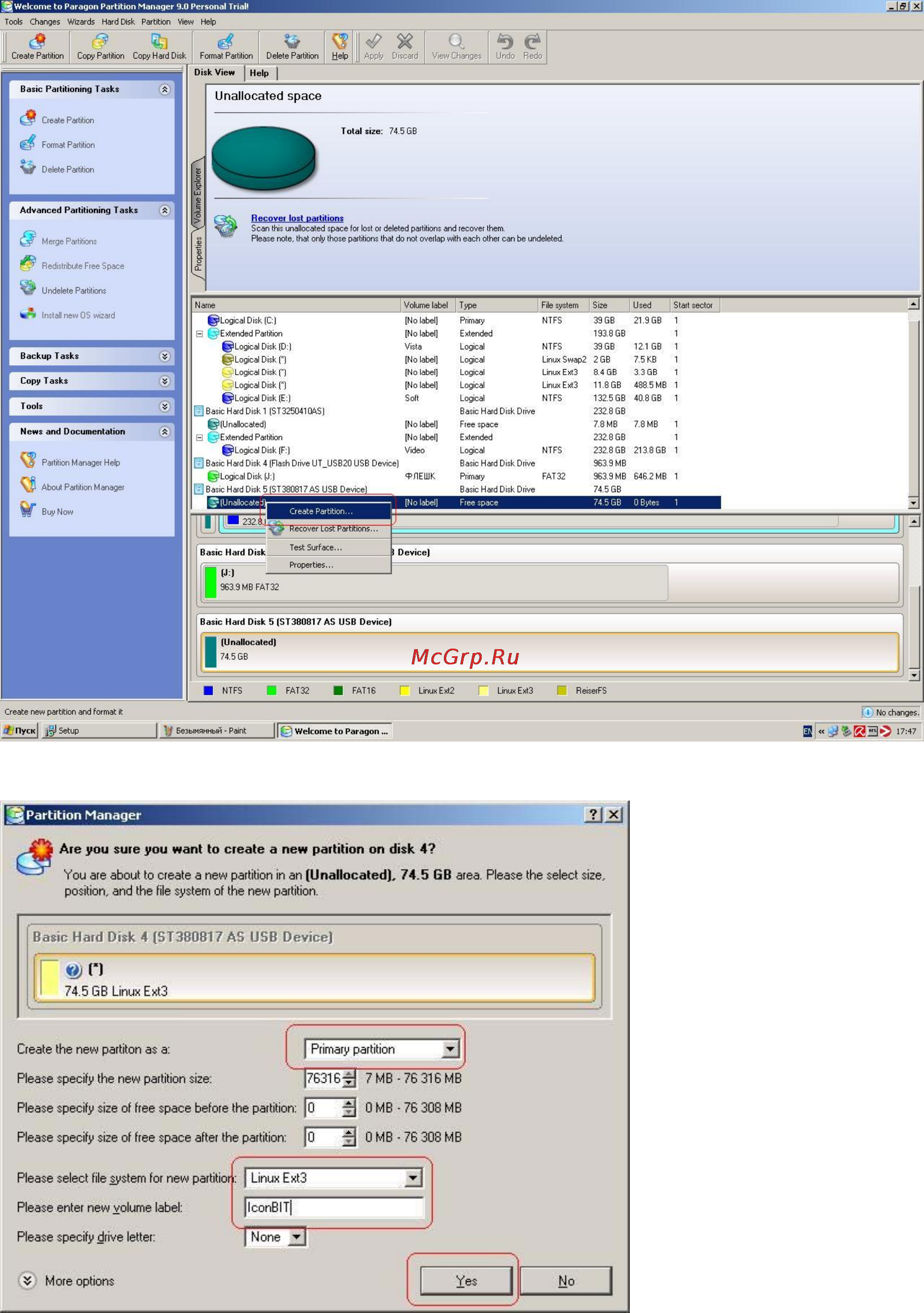Click the volume label field containing IconBIT

pos(334,1207)
